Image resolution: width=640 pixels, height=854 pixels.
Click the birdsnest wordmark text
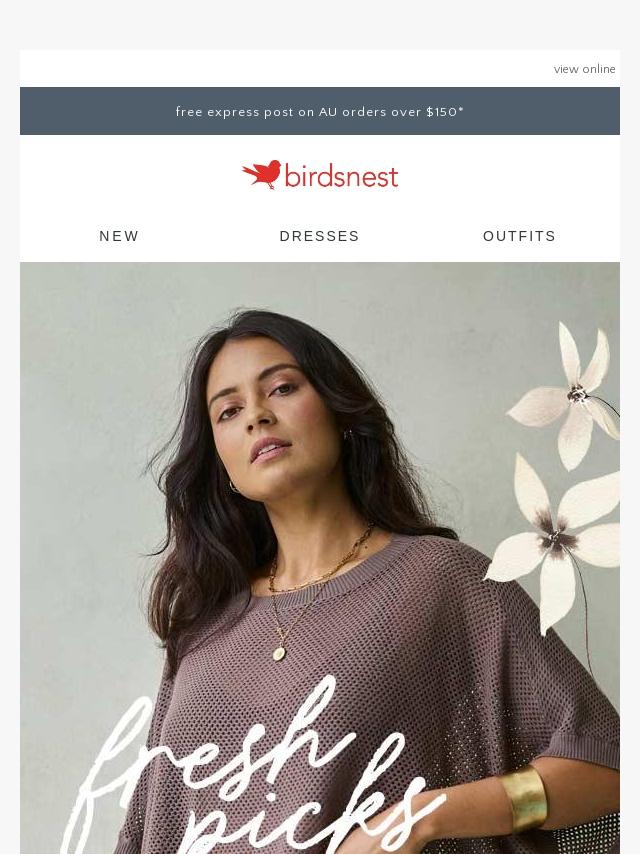click(x=342, y=176)
